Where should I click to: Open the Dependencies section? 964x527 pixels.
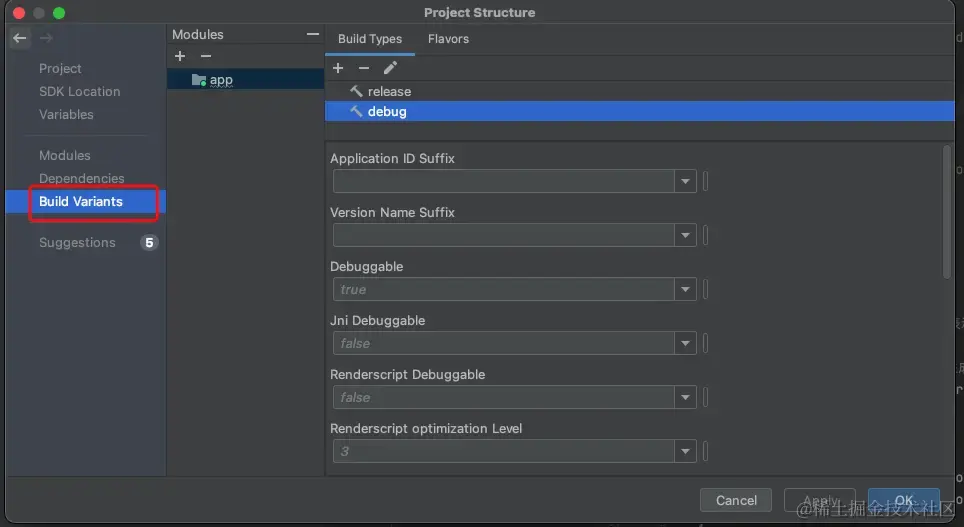point(82,178)
